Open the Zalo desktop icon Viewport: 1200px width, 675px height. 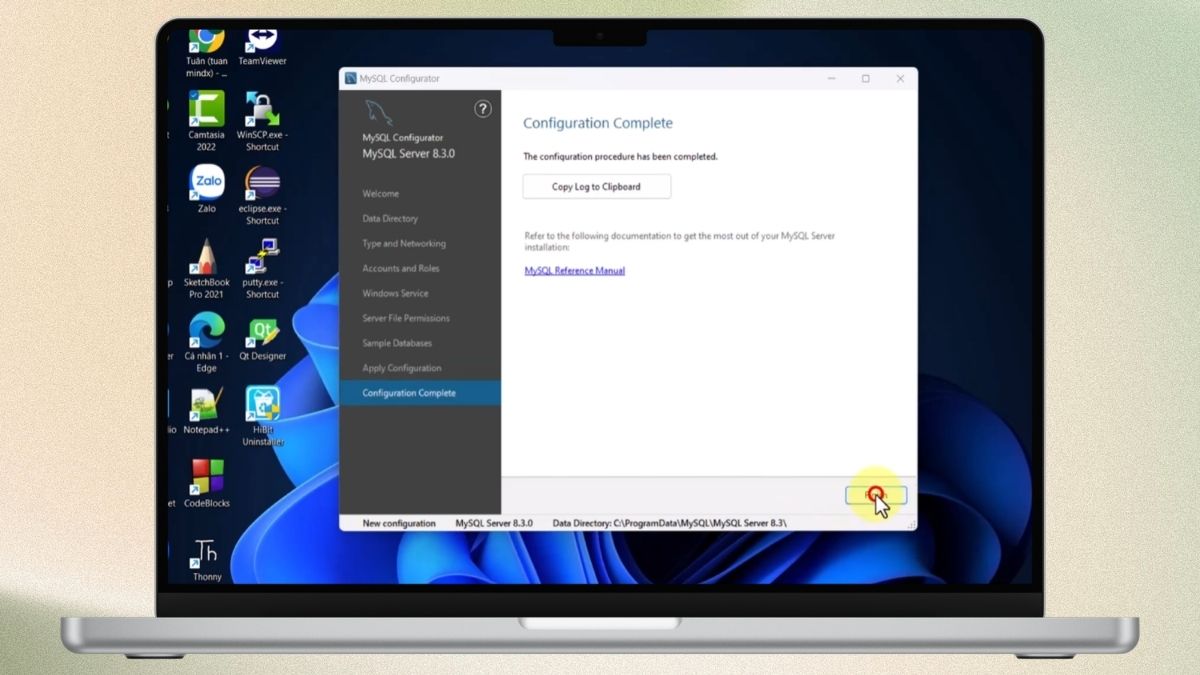pyautogui.click(x=206, y=182)
